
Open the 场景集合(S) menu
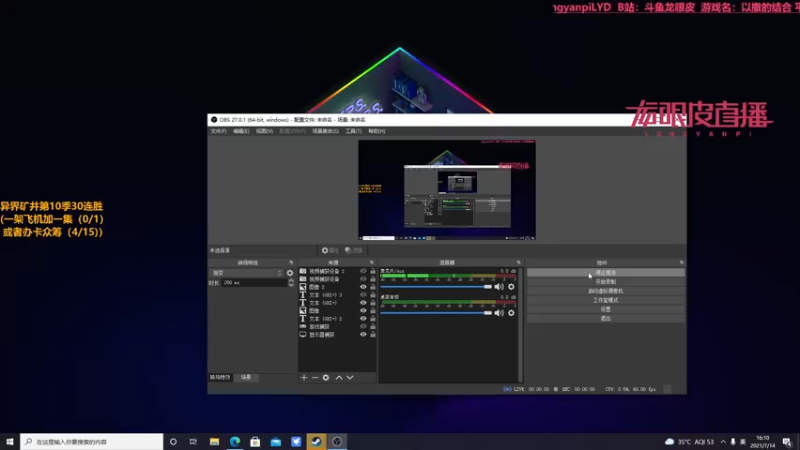click(326, 131)
